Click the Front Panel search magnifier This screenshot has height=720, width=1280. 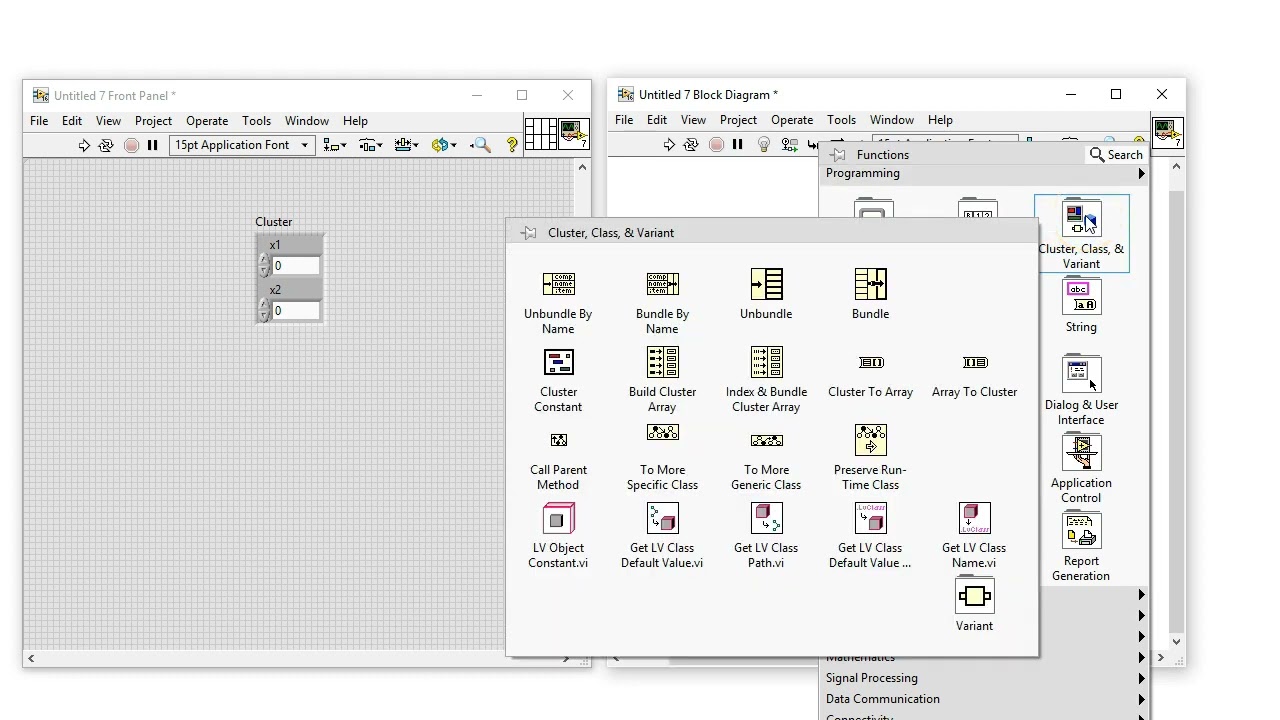click(x=481, y=145)
